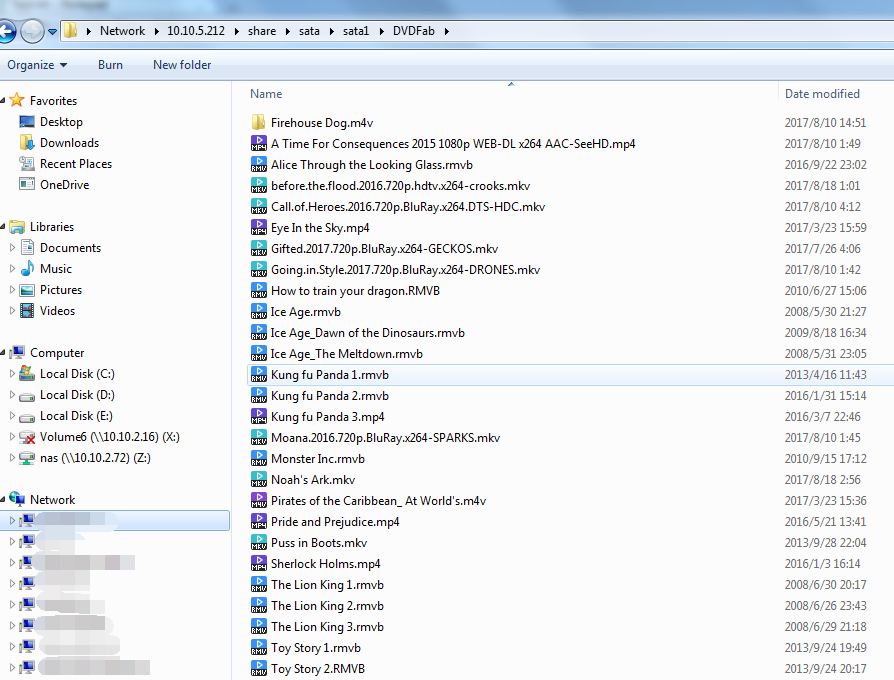Select Toy Story 1.rmvb file name
Image resolution: width=894 pixels, height=680 pixels.
point(316,648)
